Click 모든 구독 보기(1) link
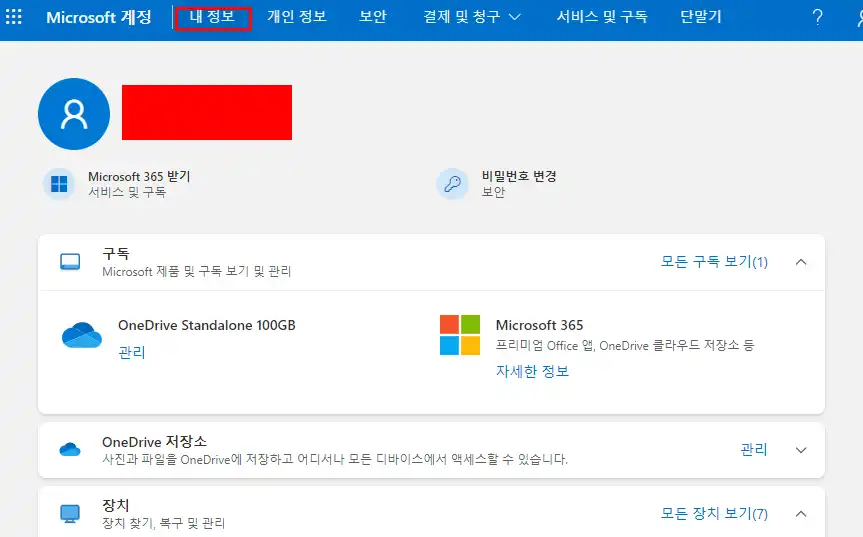The width and height of the screenshot is (863, 537). point(714,262)
